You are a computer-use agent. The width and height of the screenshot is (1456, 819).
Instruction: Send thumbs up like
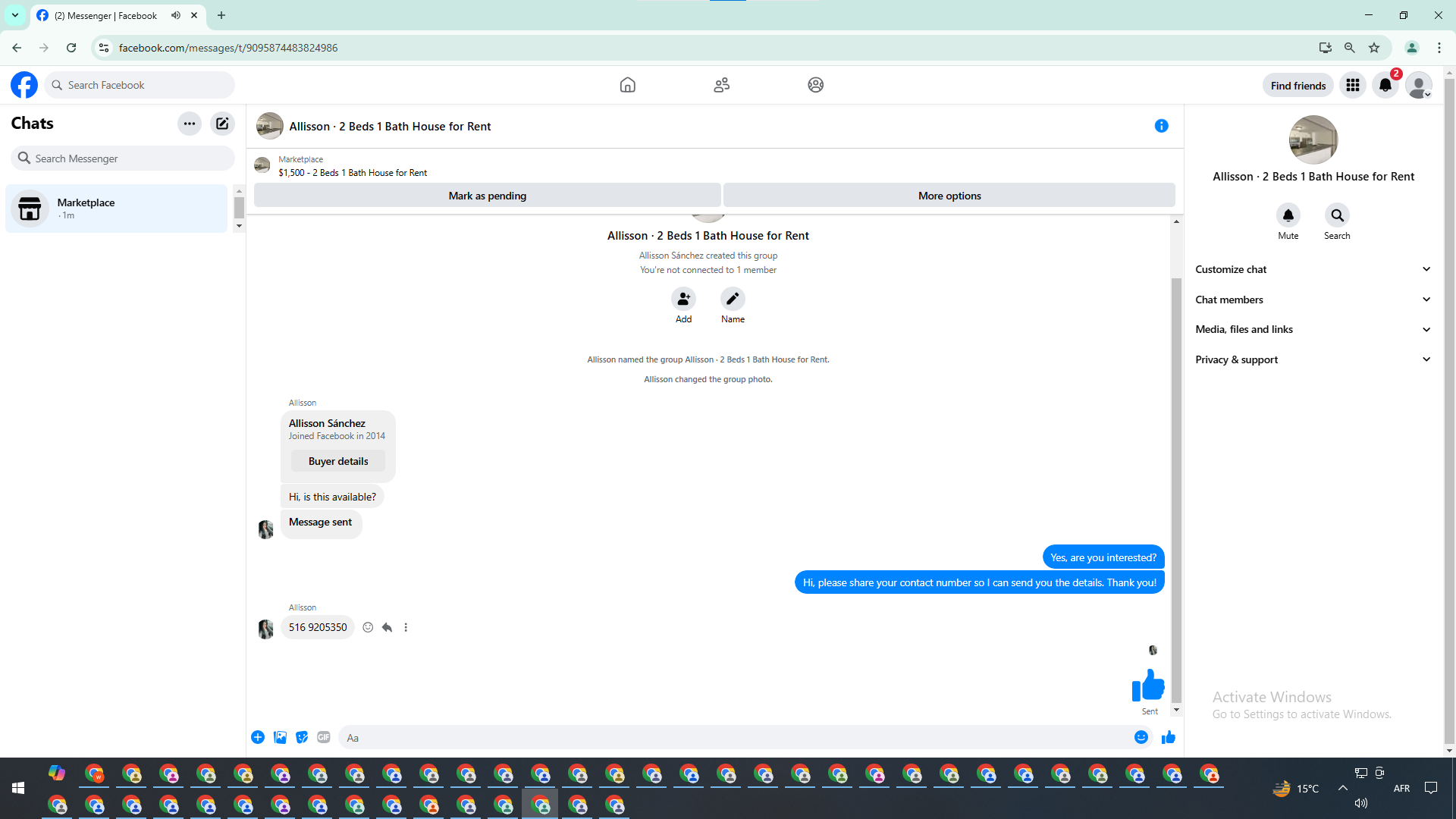point(1168,737)
